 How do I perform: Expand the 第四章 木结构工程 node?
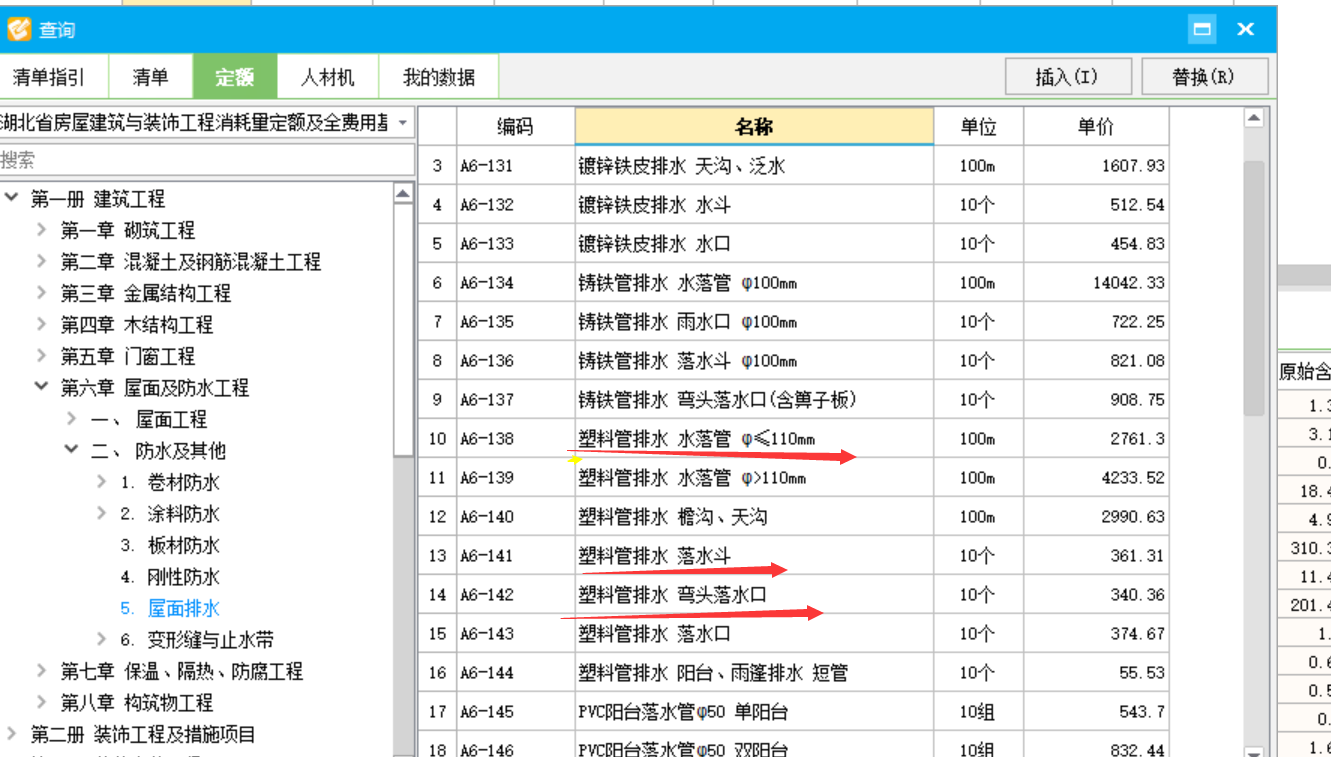(x=41, y=325)
